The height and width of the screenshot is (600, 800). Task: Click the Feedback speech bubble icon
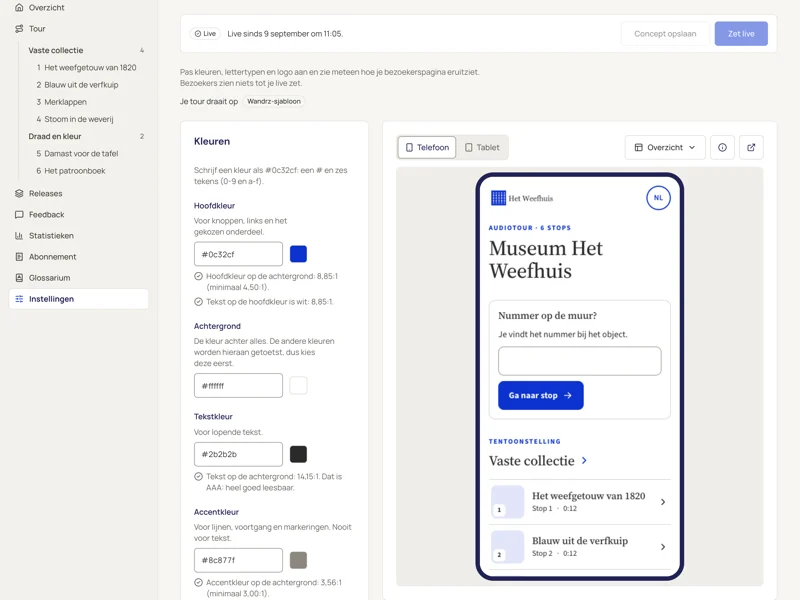pyautogui.click(x=19, y=214)
